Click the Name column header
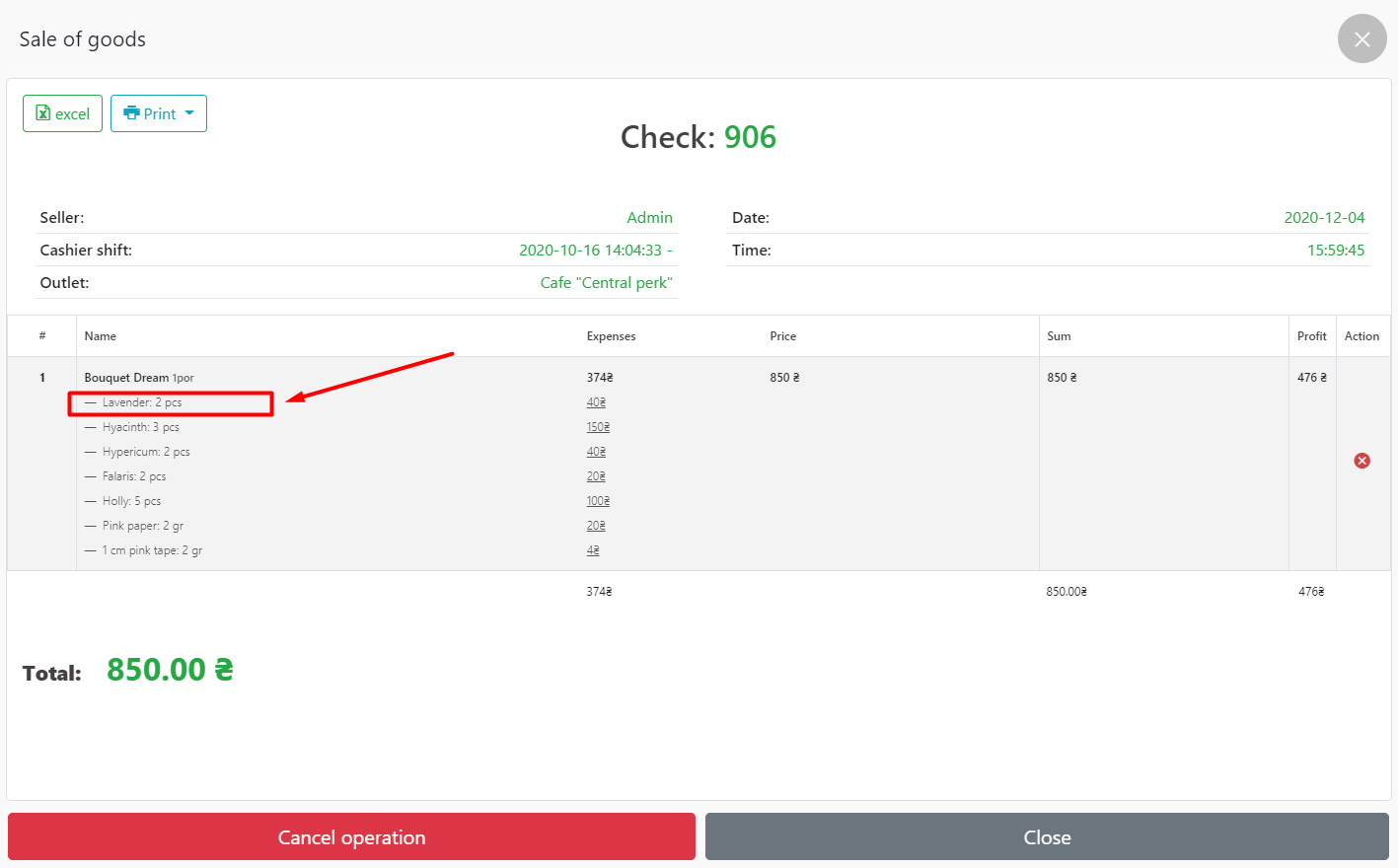1398x868 pixels. tap(101, 336)
